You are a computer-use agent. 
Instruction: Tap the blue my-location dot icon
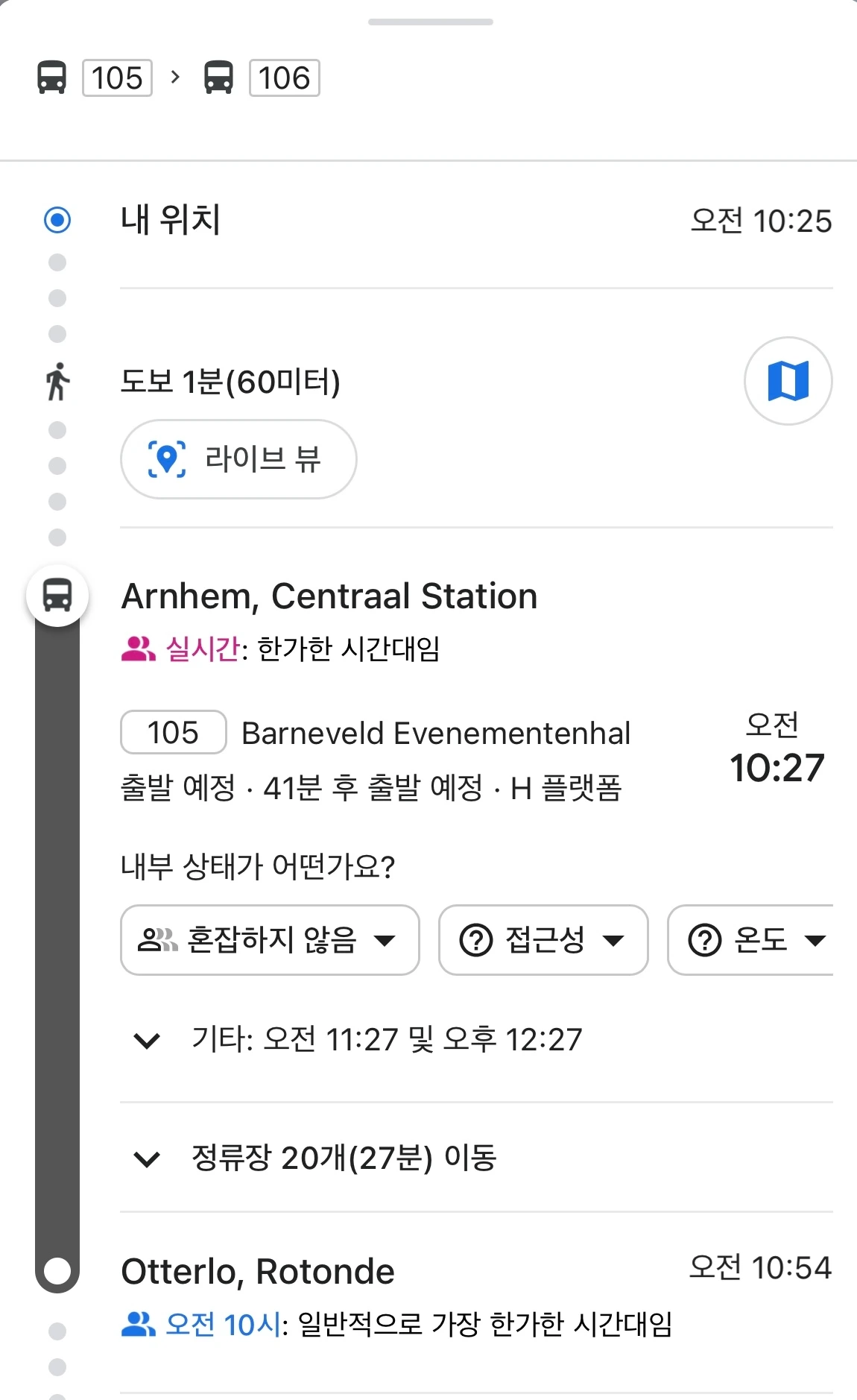57,220
